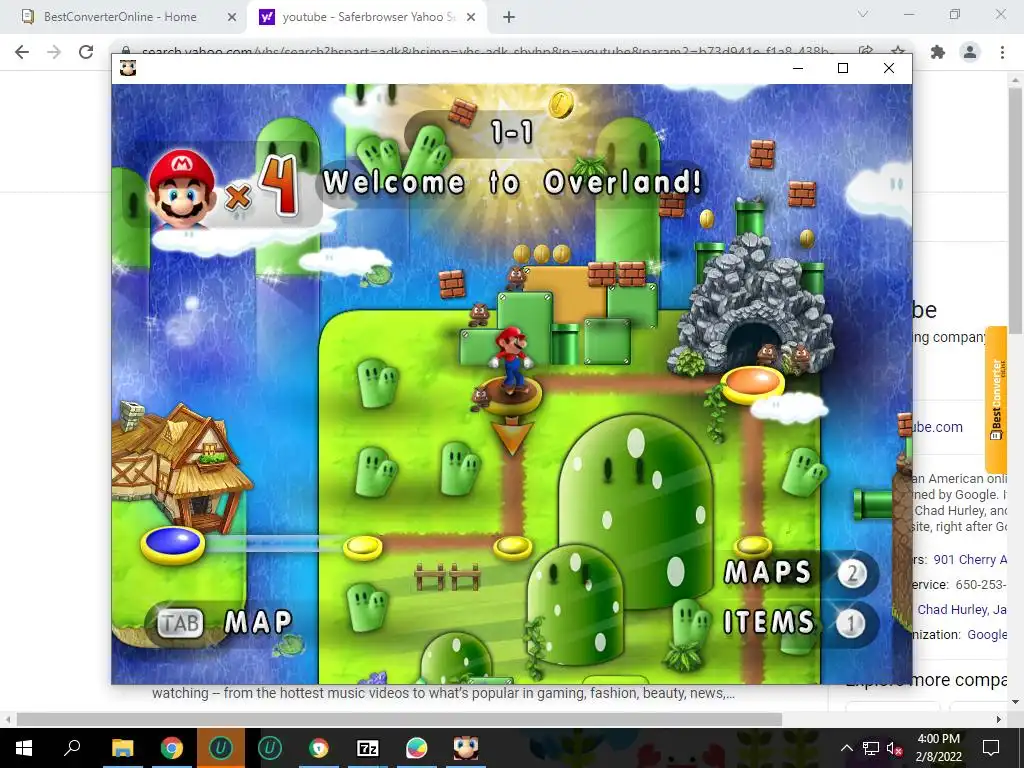Click the 1-1 level label
The image size is (1024, 768).
512,133
